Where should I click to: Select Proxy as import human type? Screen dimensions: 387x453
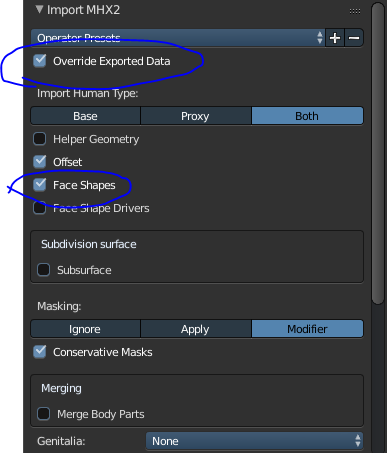[196, 116]
